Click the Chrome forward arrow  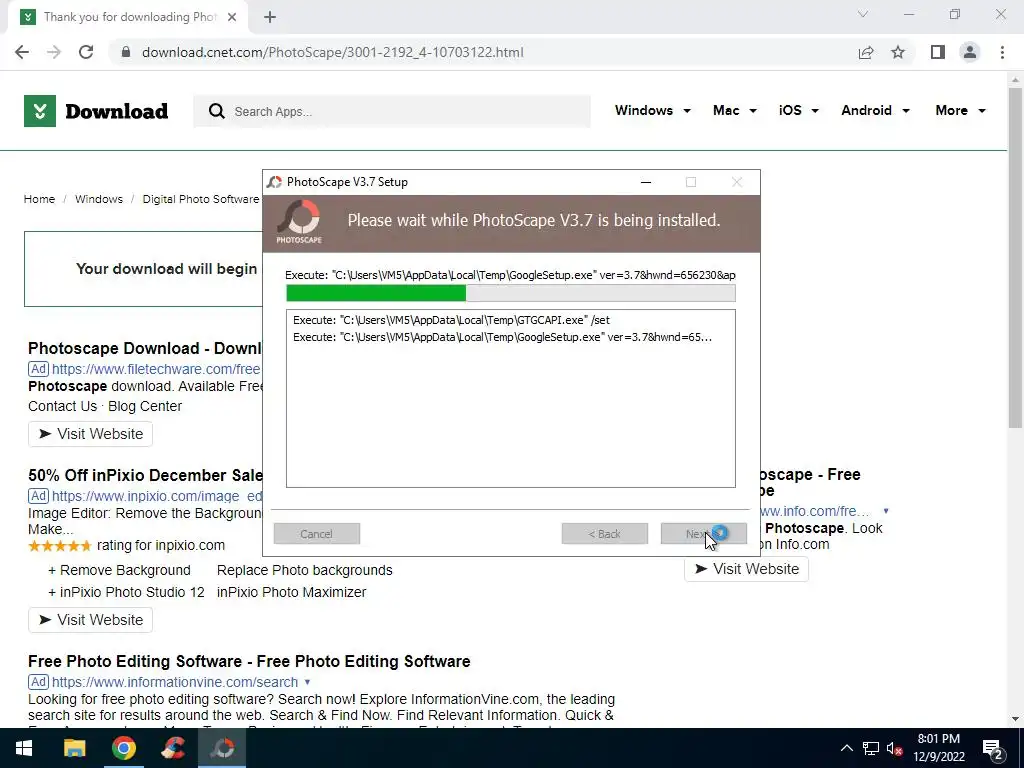54,52
